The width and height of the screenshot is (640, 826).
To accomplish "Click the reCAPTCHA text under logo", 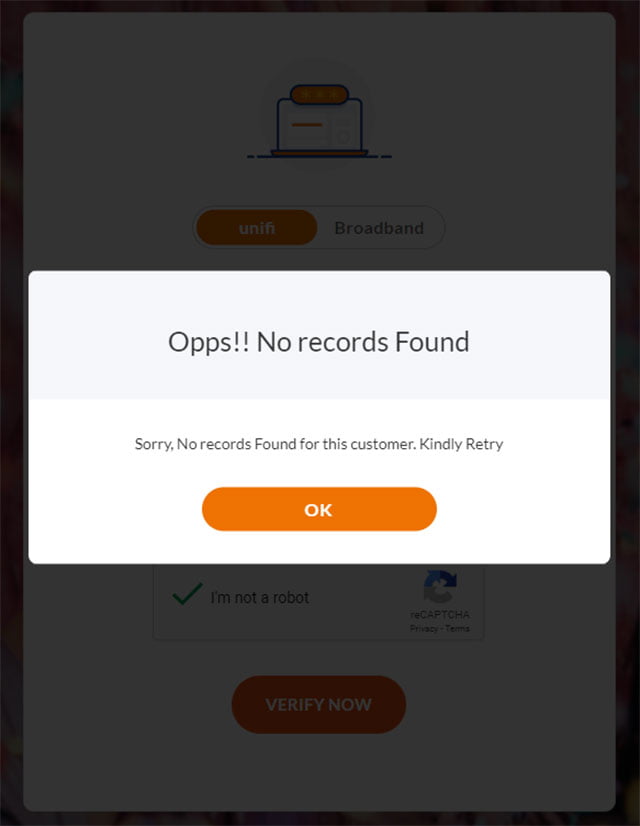I will [440, 615].
